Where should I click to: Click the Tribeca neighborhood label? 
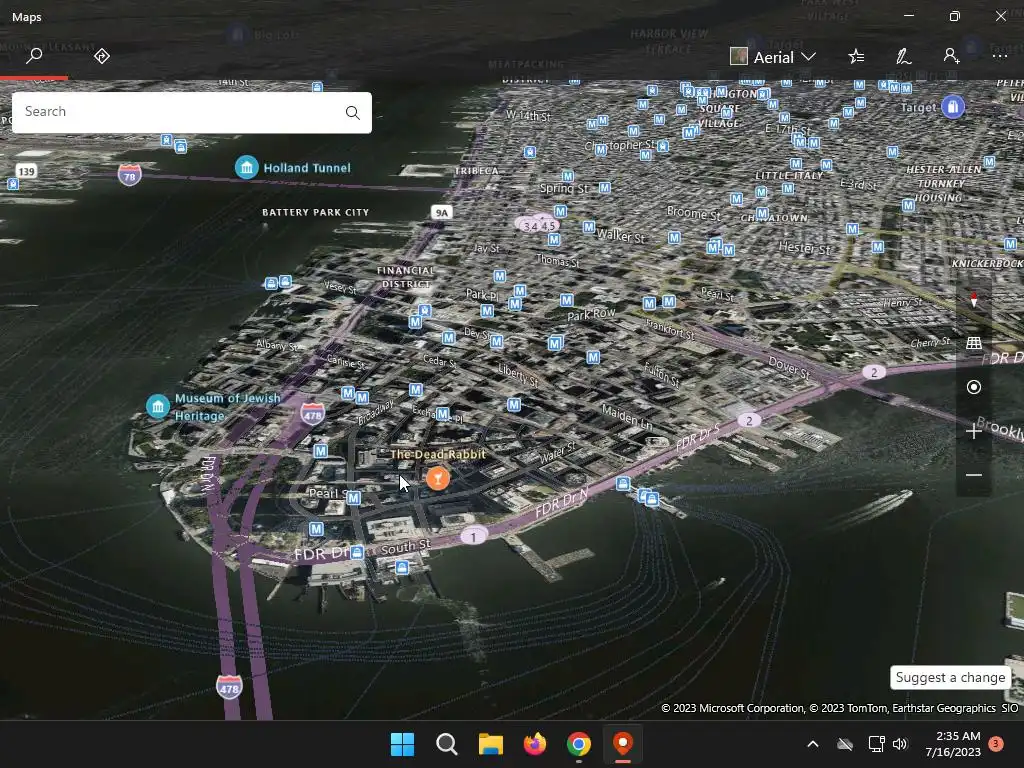[x=476, y=170]
